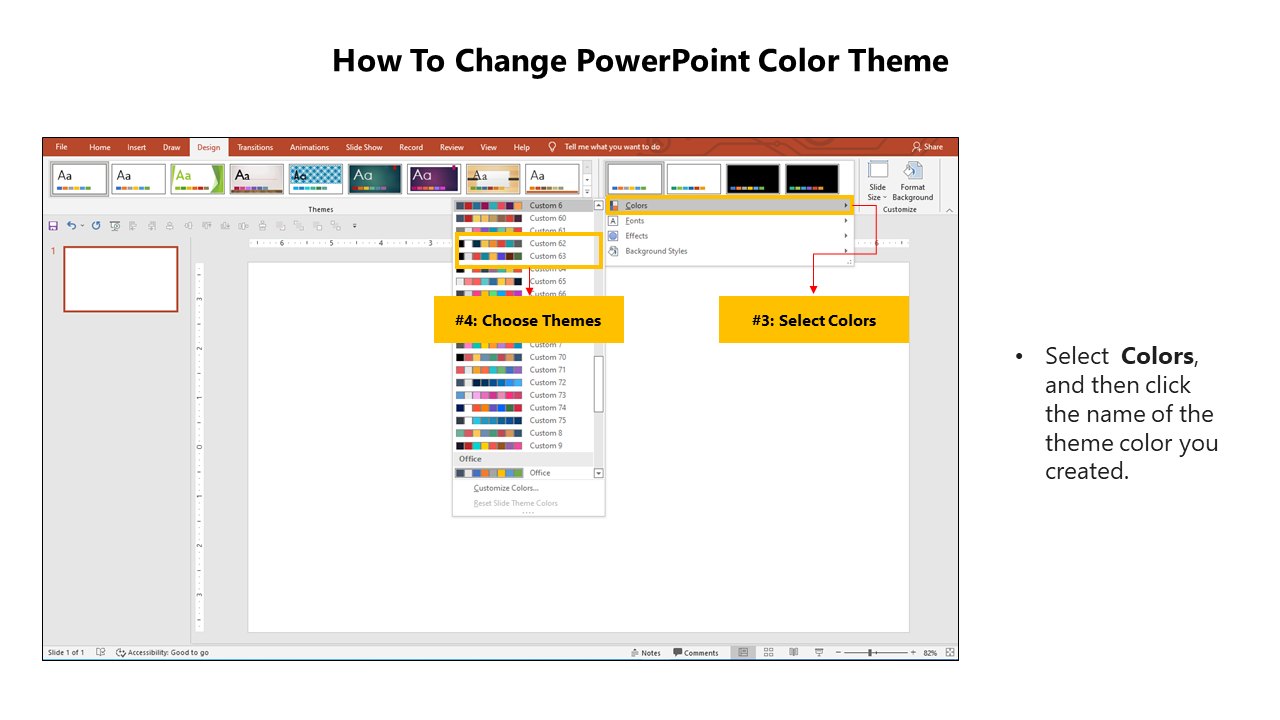Screen dimensions: 1280x720
Task: Click the Fit slide to window icon
Action: point(949,652)
